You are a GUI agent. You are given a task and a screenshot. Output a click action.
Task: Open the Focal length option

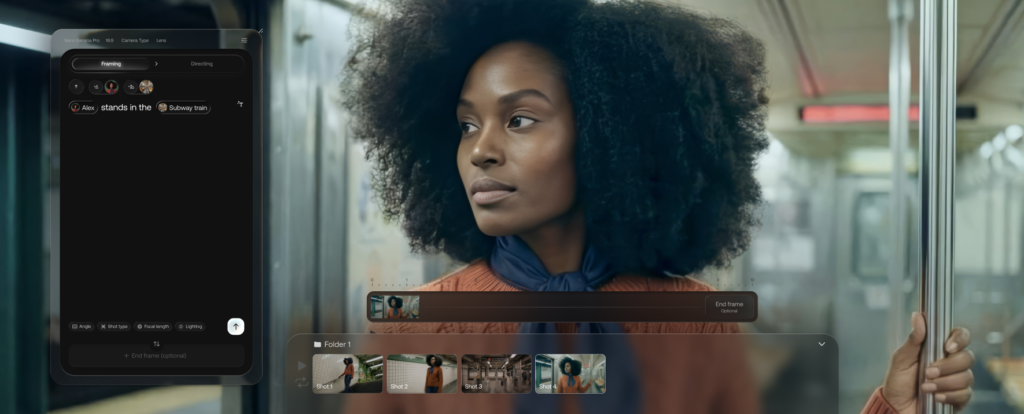(x=153, y=326)
